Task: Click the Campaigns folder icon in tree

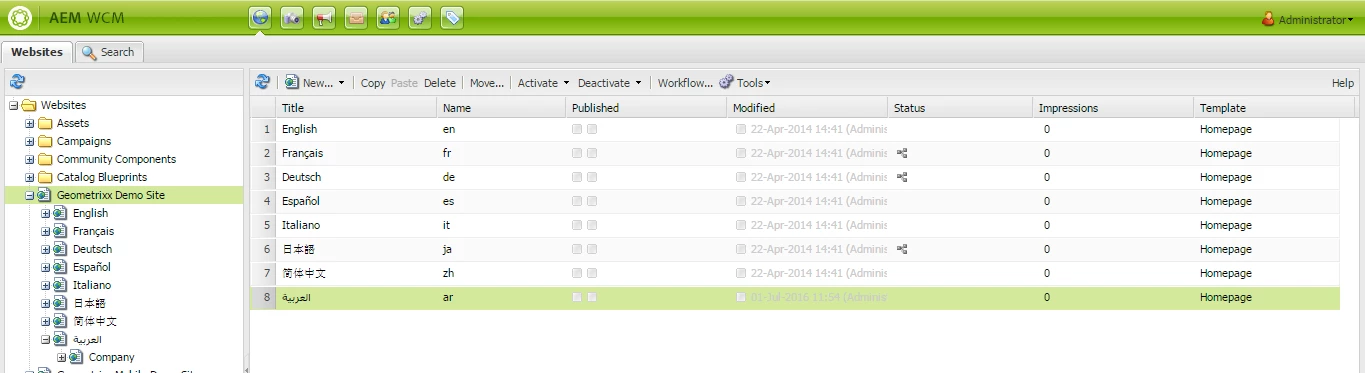Action: 45,141
